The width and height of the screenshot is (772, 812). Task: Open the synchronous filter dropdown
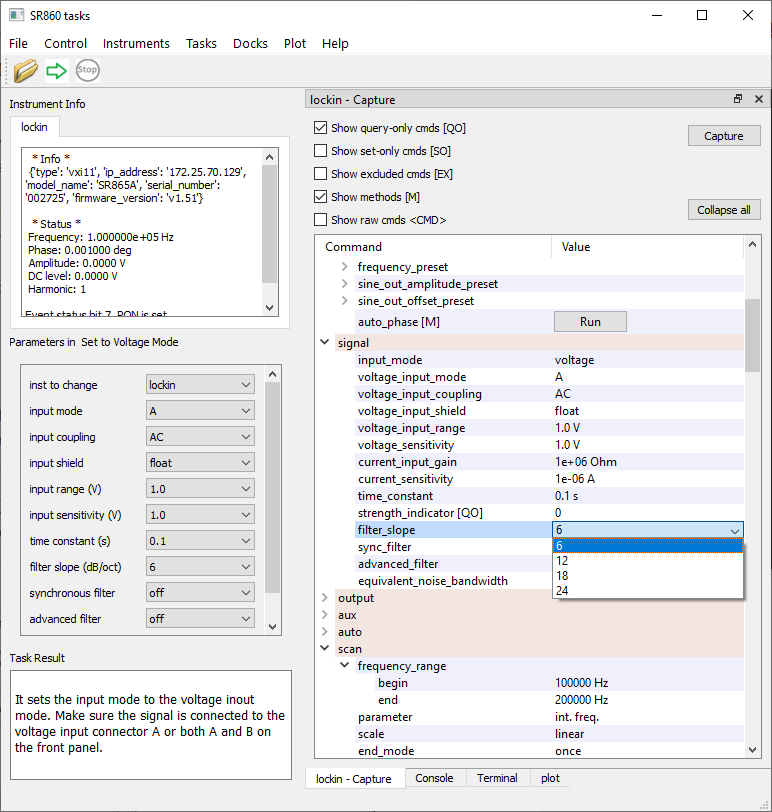(x=200, y=592)
